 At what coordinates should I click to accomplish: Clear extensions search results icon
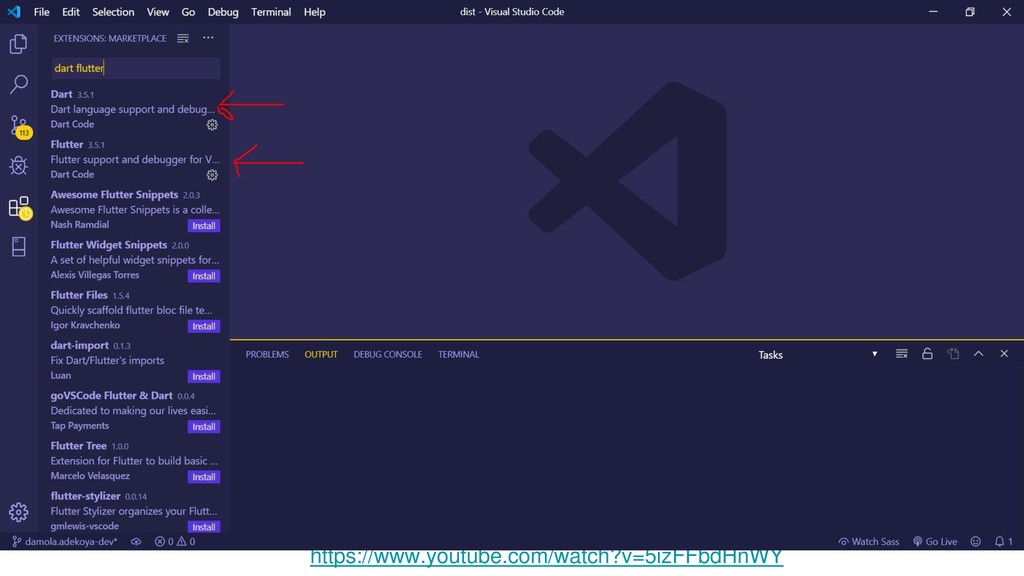coord(183,39)
